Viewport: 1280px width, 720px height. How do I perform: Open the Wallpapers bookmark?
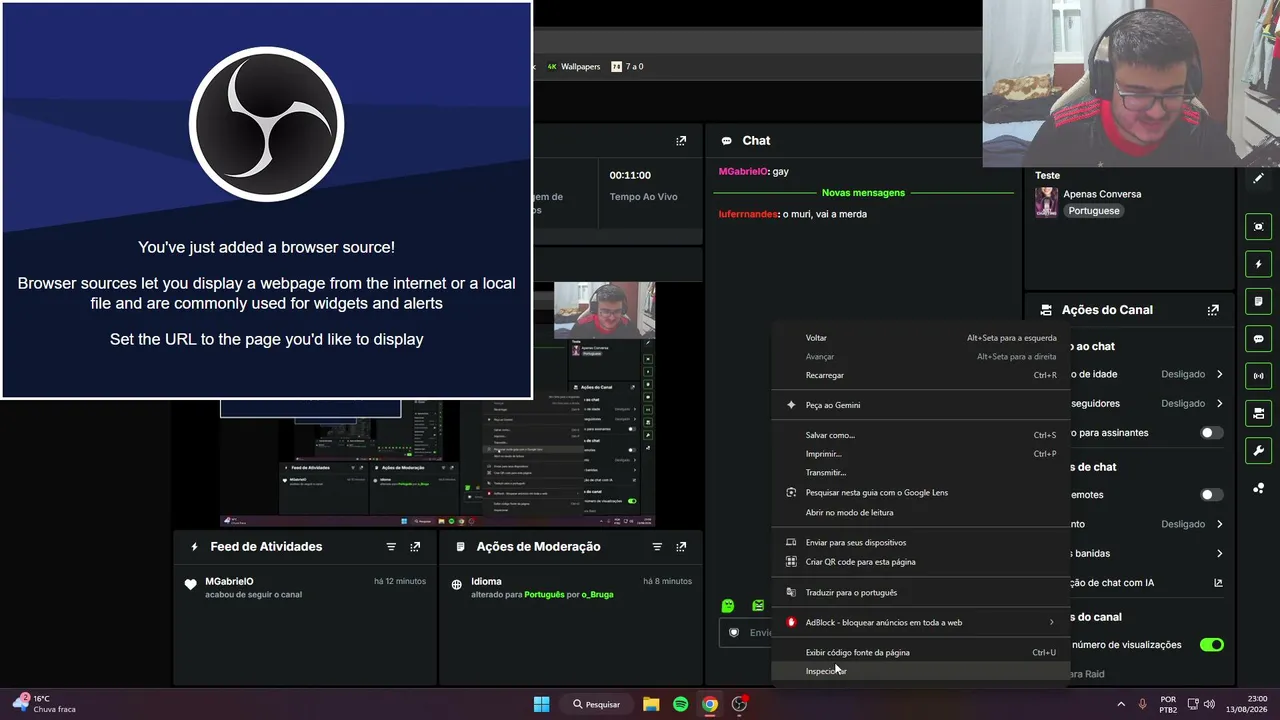click(573, 67)
